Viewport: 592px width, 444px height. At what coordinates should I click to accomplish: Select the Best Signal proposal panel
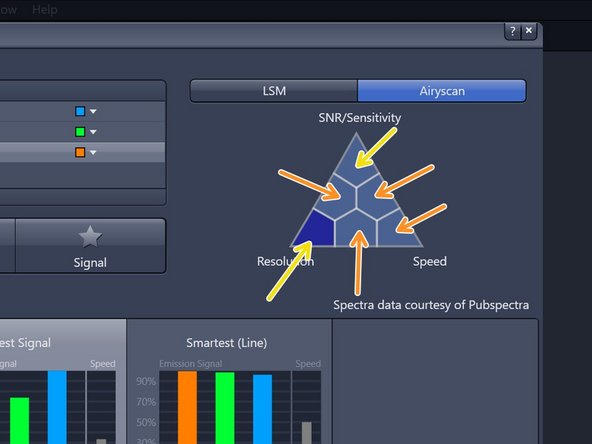coord(62,381)
